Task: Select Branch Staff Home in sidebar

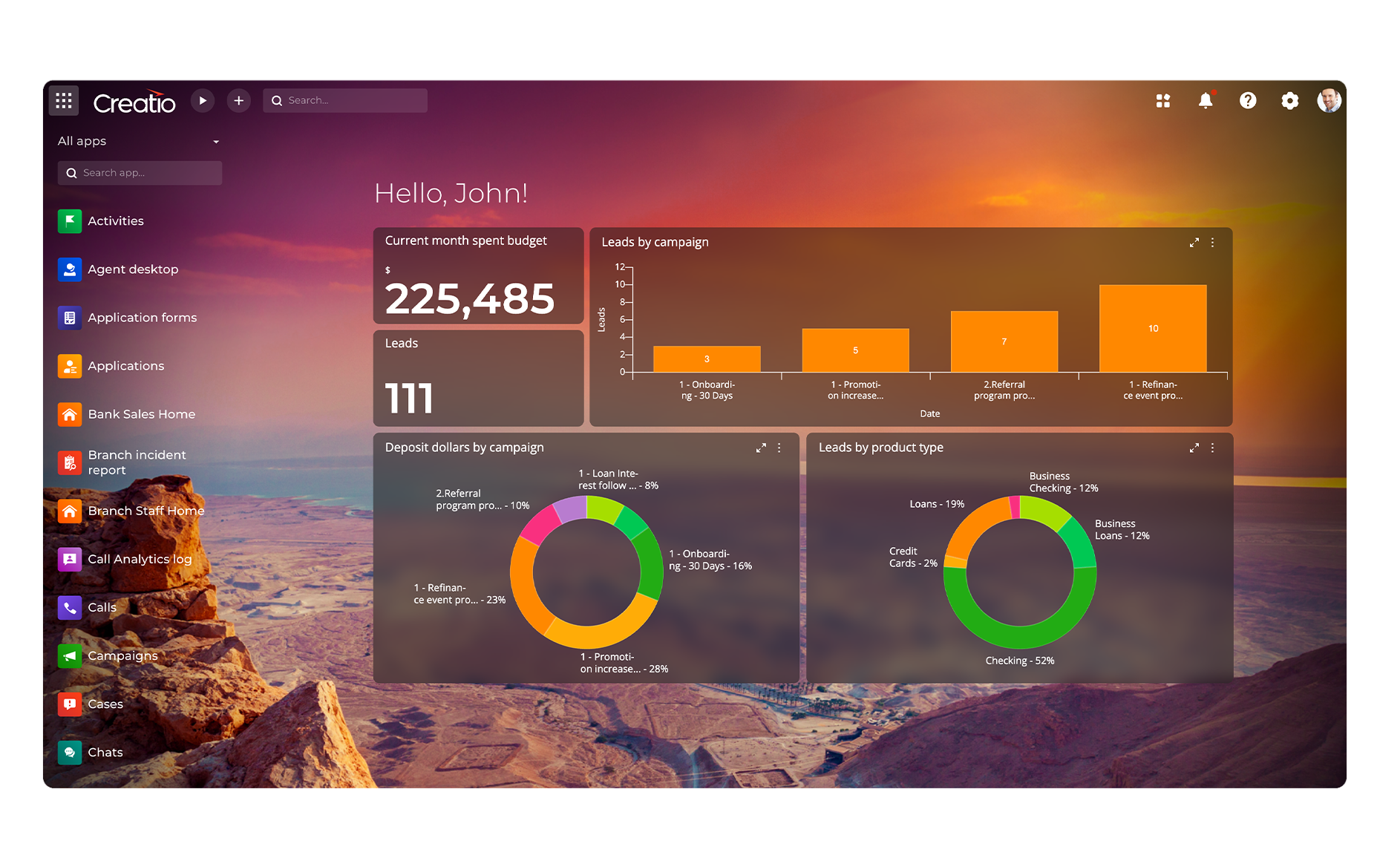Action: (70, 511)
